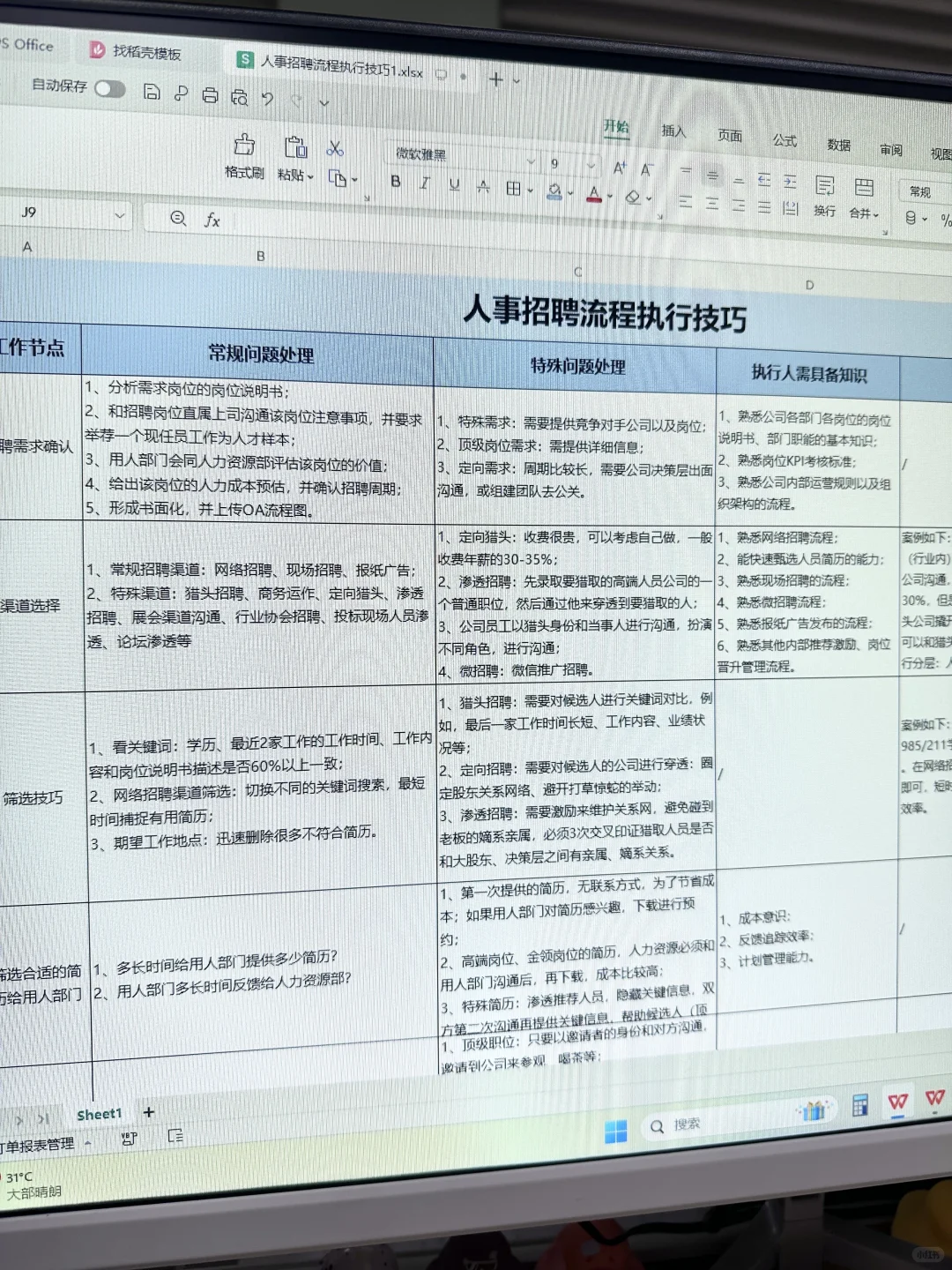Click the scissors Cut icon

335,148
